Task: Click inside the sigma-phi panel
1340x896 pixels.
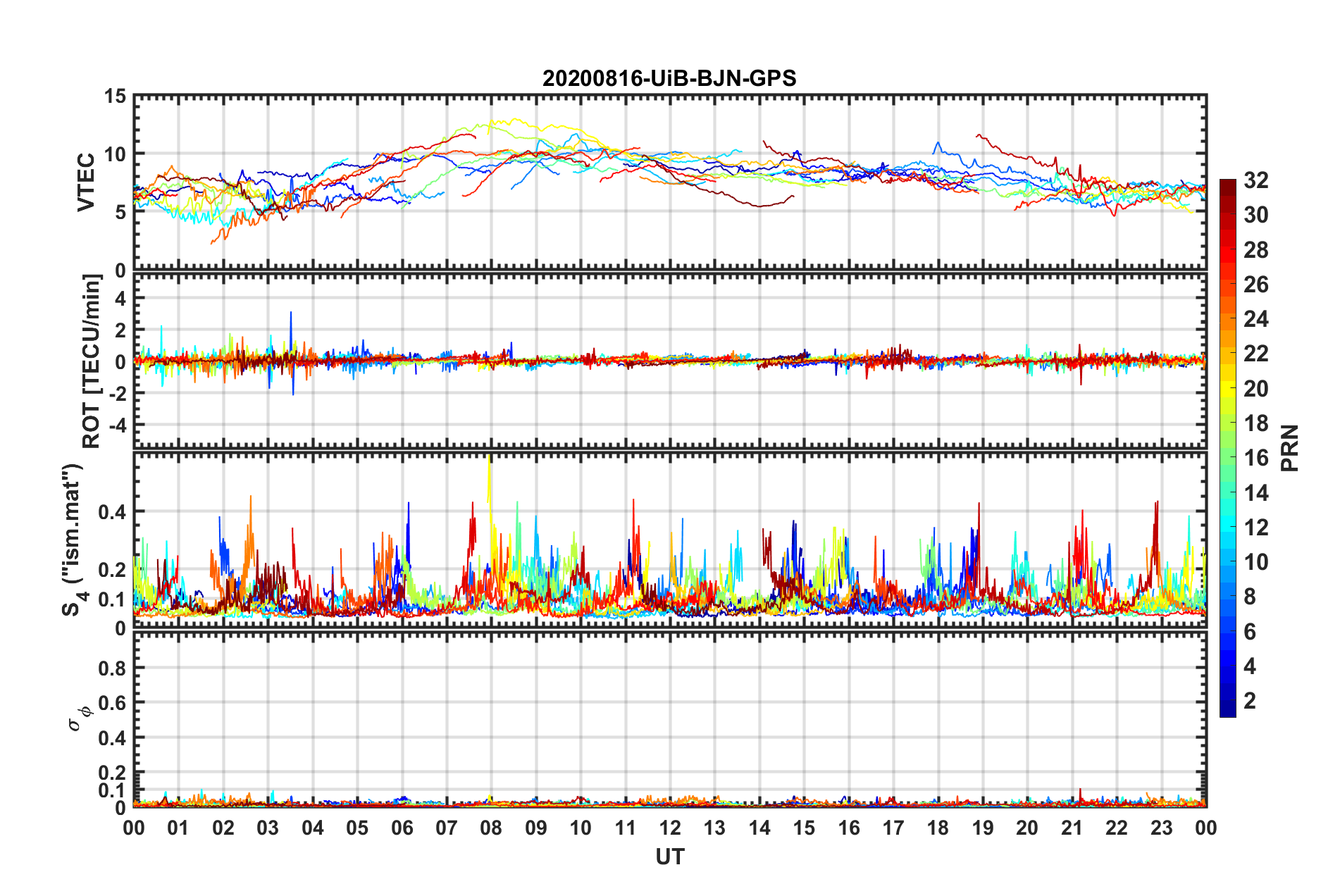Action: (670, 720)
